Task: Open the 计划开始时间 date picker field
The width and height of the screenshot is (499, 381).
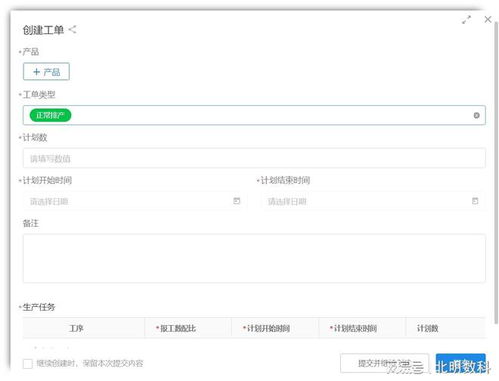Action: [x=135, y=201]
